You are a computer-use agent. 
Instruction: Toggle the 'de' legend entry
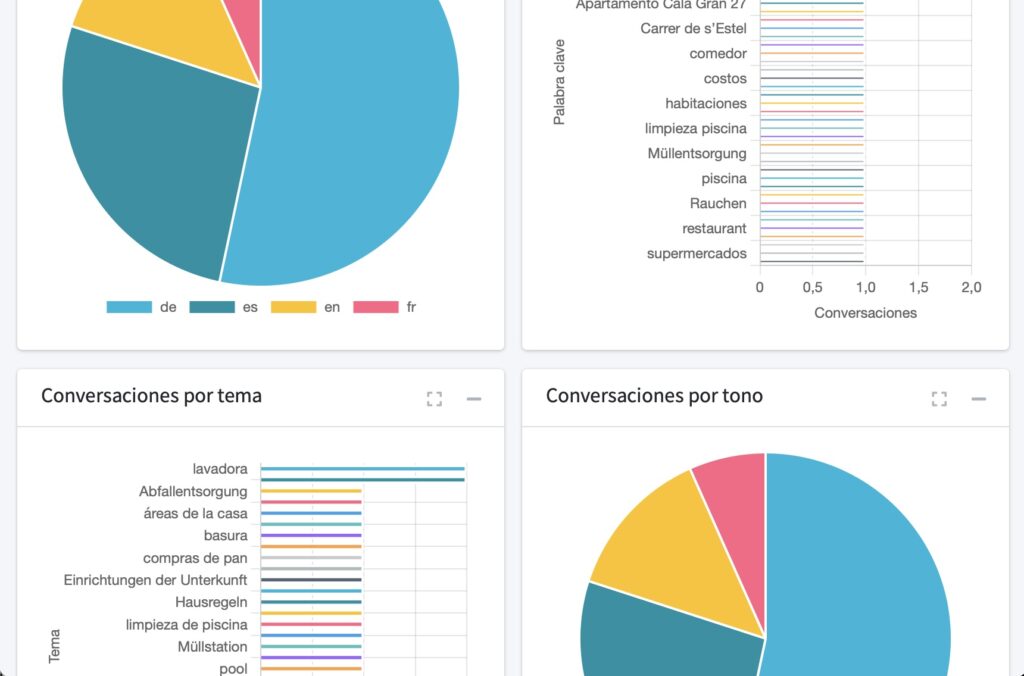(x=141, y=307)
